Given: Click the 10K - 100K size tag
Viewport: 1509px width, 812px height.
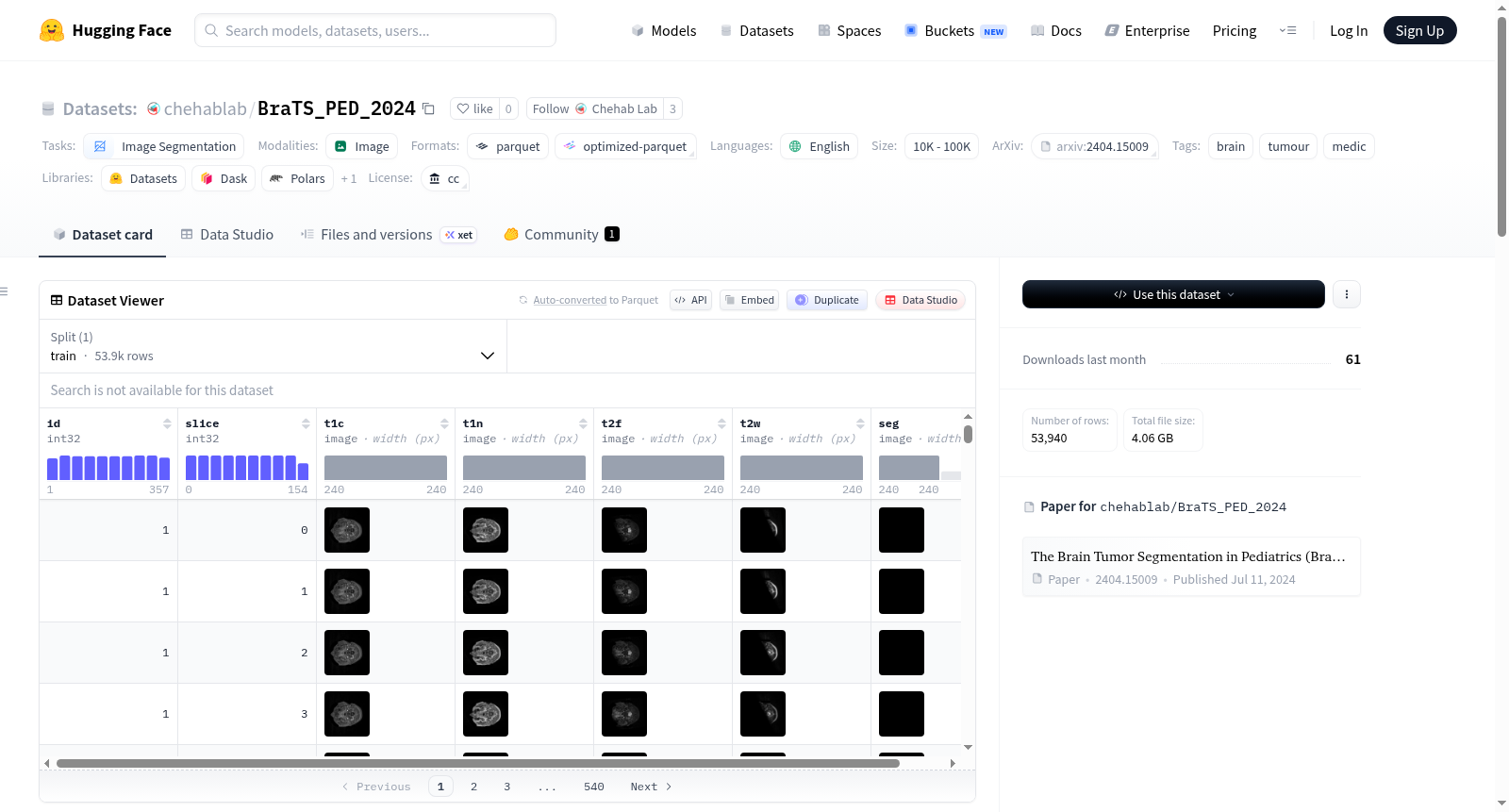Looking at the screenshot, I should 941,146.
